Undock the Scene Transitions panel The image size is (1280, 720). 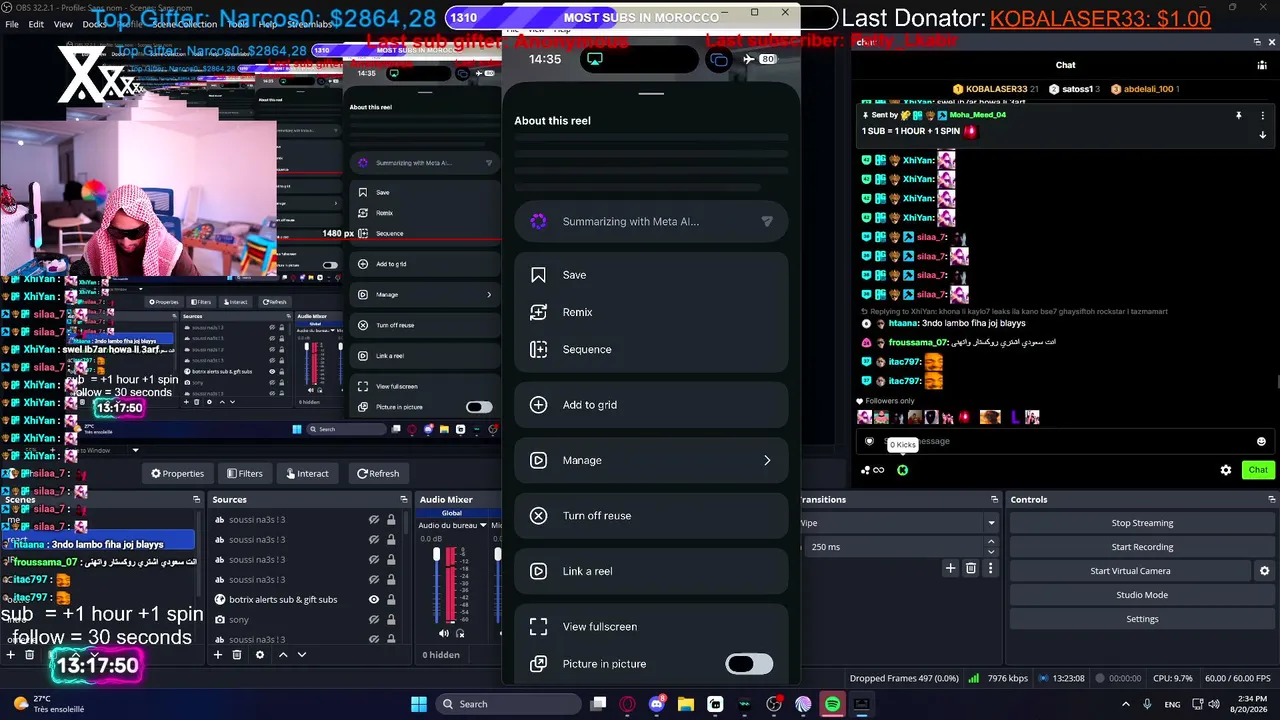click(x=994, y=499)
